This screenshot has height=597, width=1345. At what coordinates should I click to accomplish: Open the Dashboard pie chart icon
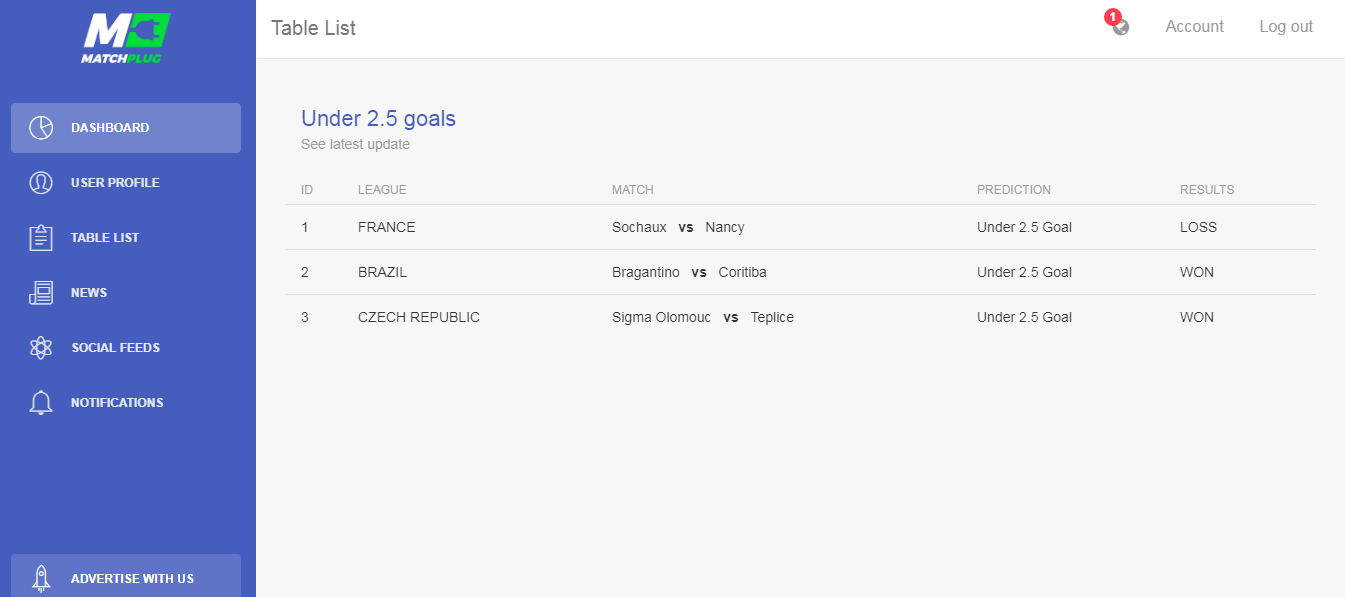41,128
